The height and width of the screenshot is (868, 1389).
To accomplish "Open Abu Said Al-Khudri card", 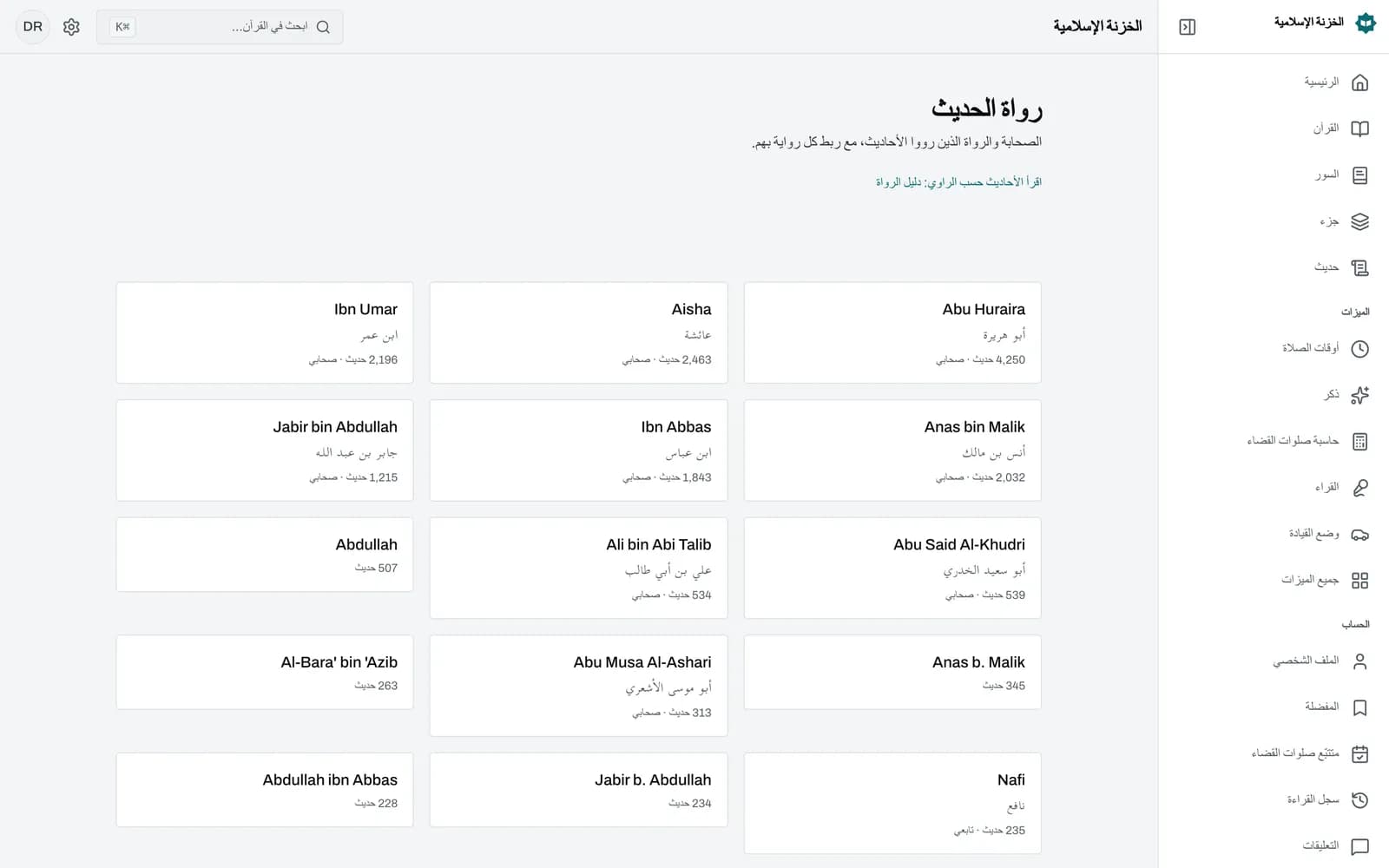I will [x=892, y=568].
